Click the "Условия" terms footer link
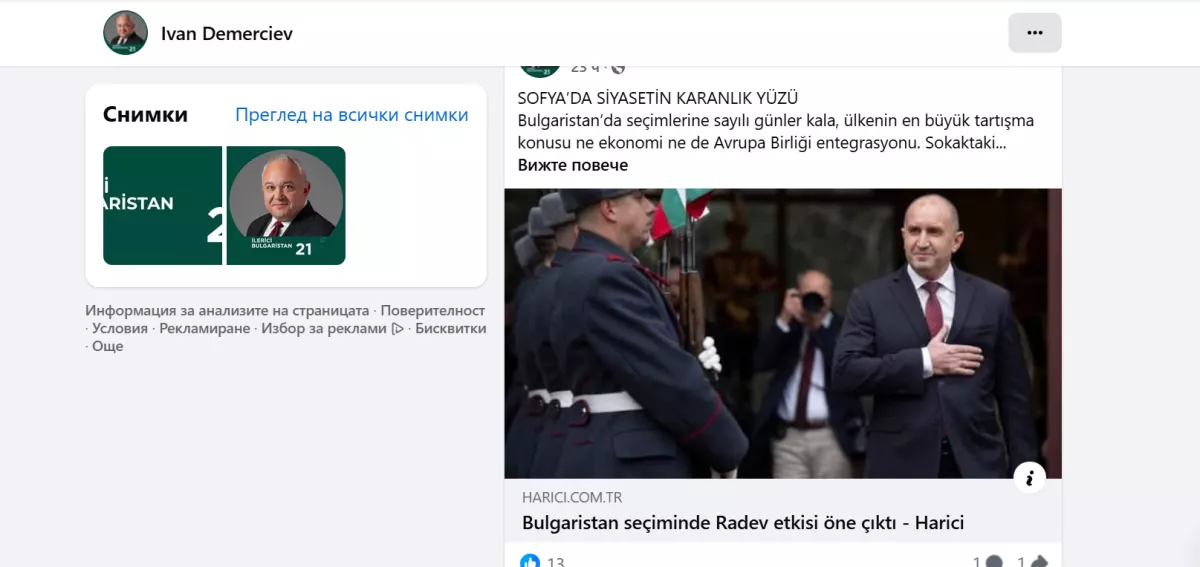Screen dimensions: 1200x567 point(119,328)
